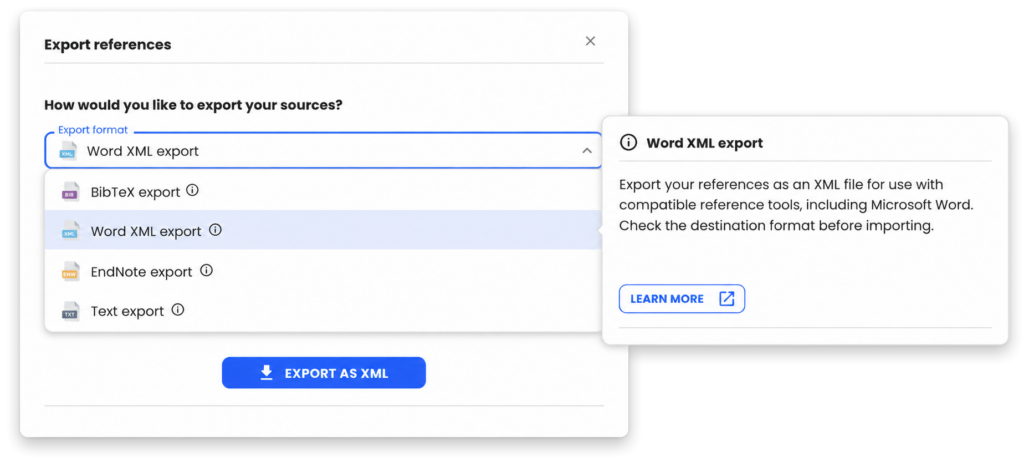Show info for BibTeX export
Image resolution: width=1024 pixels, height=472 pixels.
(192, 191)
